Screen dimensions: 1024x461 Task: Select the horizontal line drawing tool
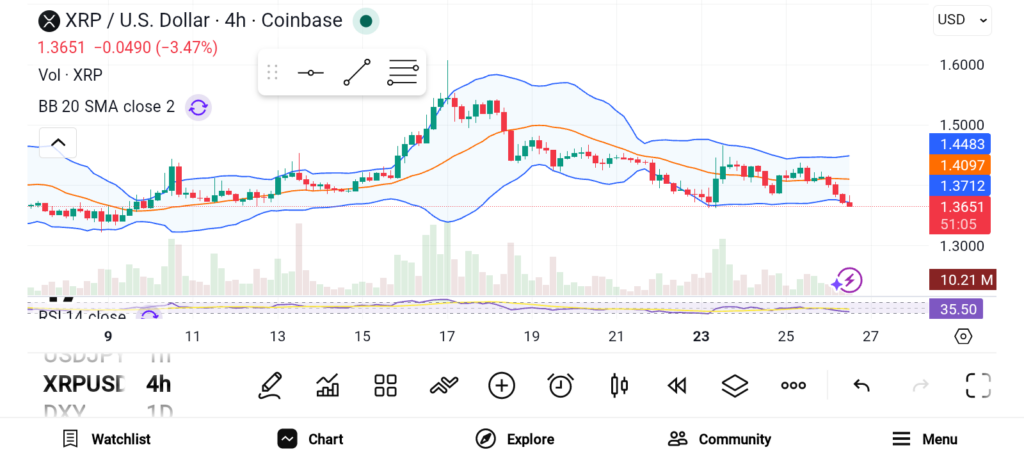(x=310, y=73)
